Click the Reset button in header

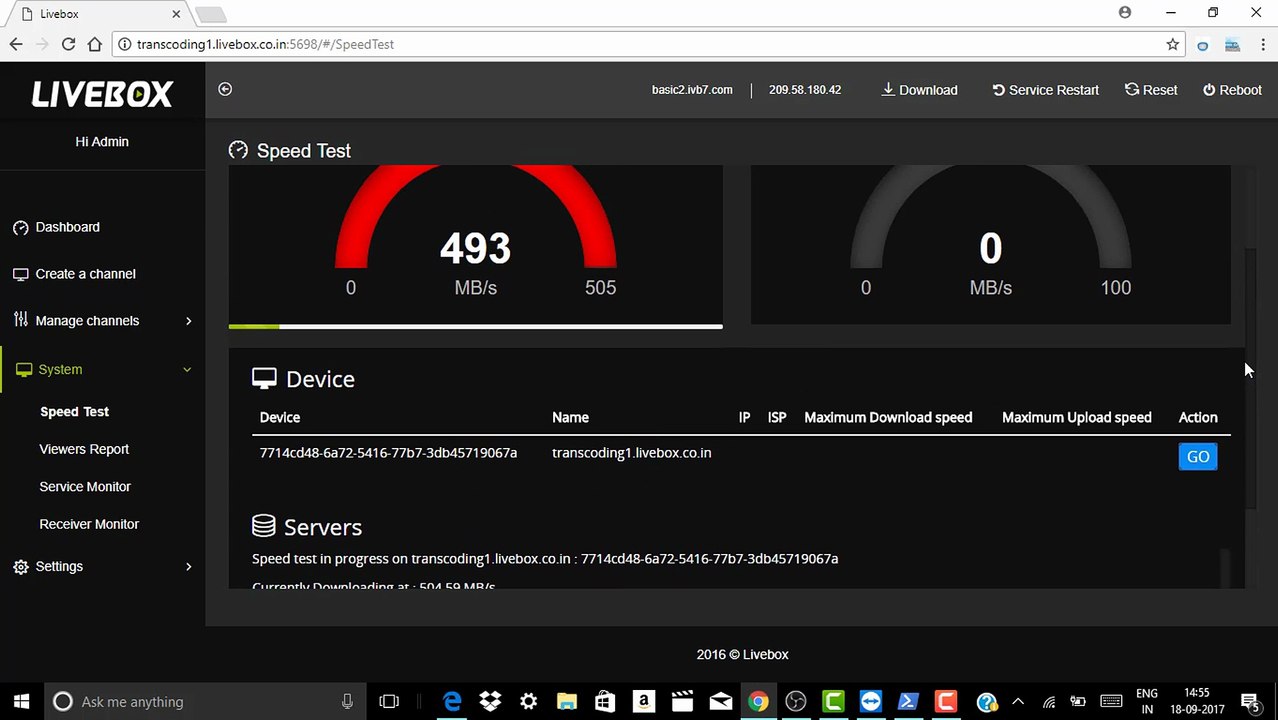click(x=1151, y=90)
